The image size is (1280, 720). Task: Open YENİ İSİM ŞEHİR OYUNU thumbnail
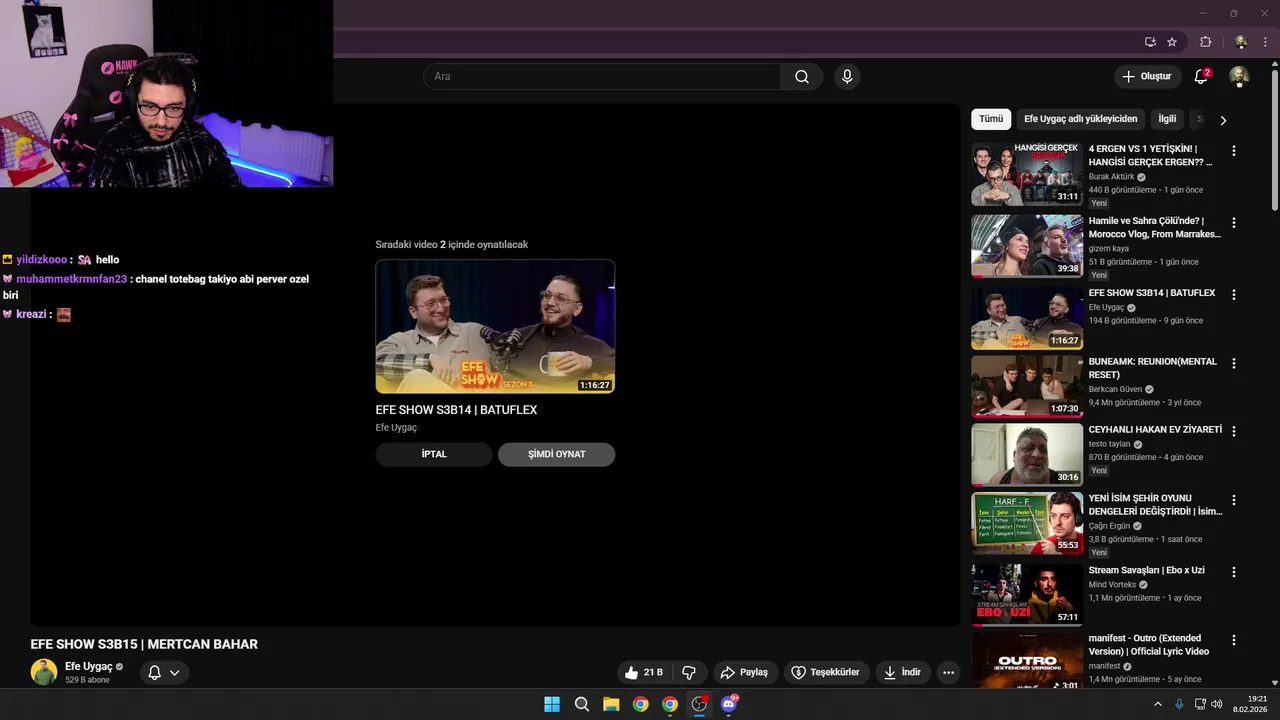click(1027, 523)
